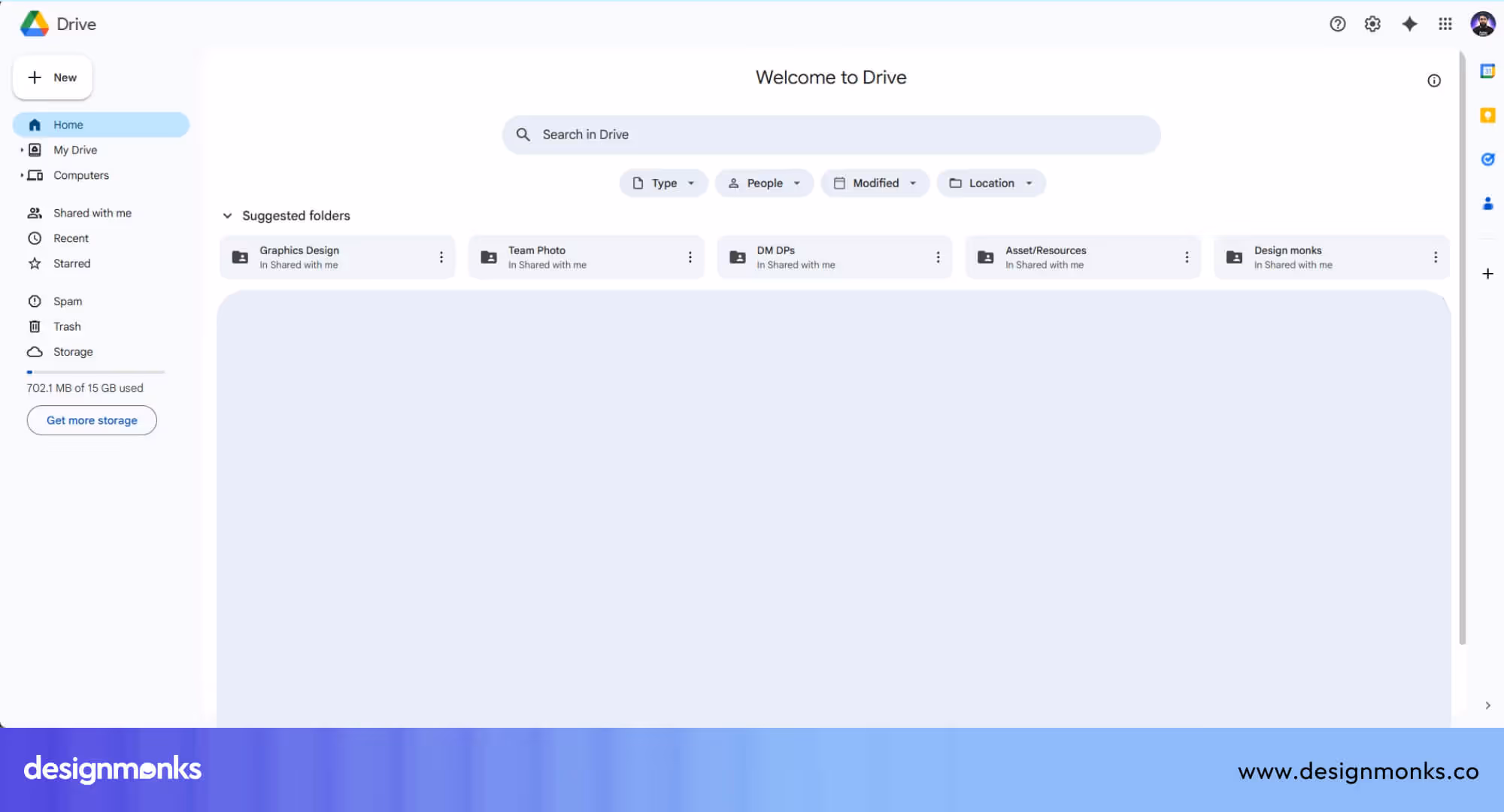Open Google Calendar from the side panel

point(1487,71)
